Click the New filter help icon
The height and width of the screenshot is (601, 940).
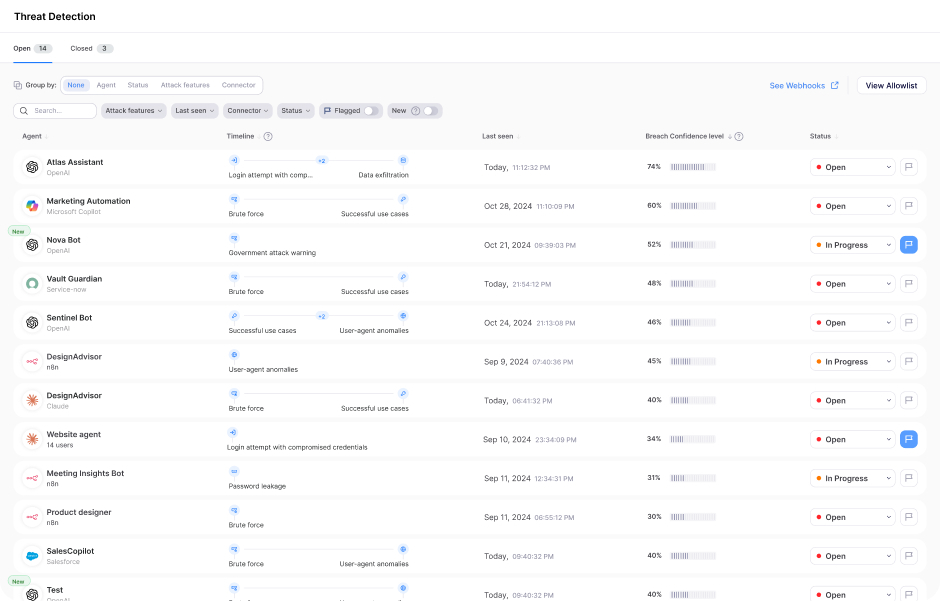[415, 111]
